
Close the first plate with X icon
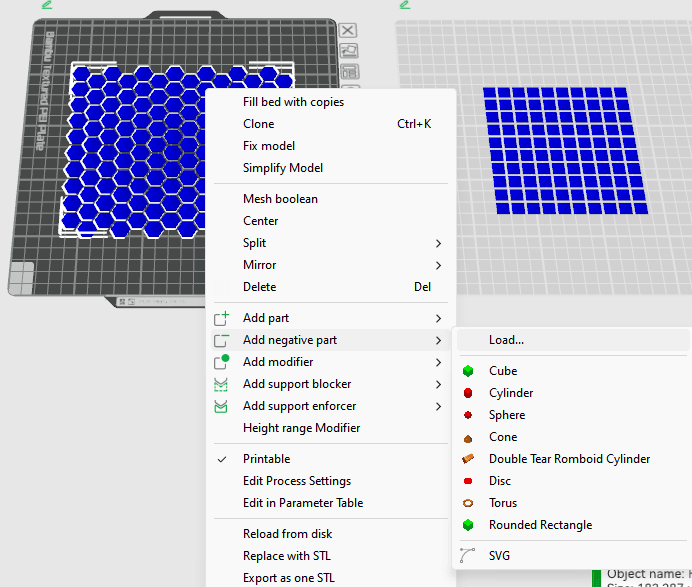pyautogui.click(x=348, y=30)
